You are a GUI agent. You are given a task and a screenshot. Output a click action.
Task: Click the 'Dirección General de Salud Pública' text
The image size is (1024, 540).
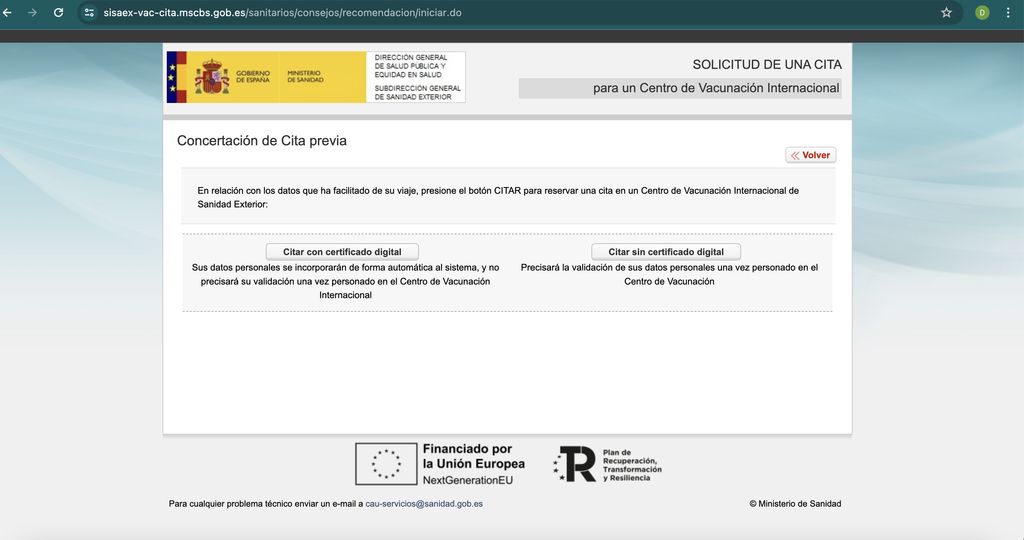(411, 66)
